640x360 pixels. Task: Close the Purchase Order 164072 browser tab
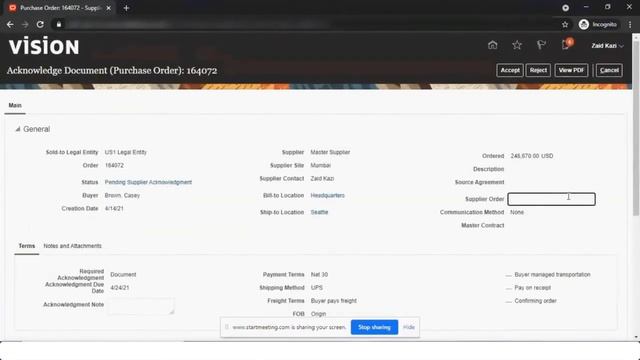[x=109, y=8]
